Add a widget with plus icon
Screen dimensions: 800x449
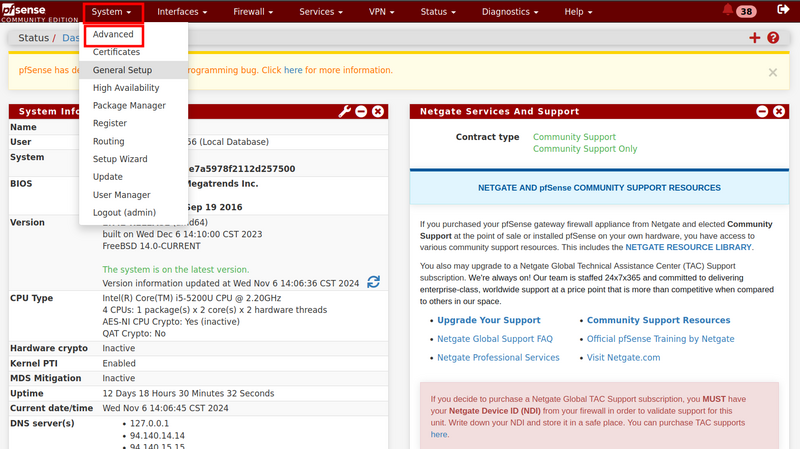point(755,38)
